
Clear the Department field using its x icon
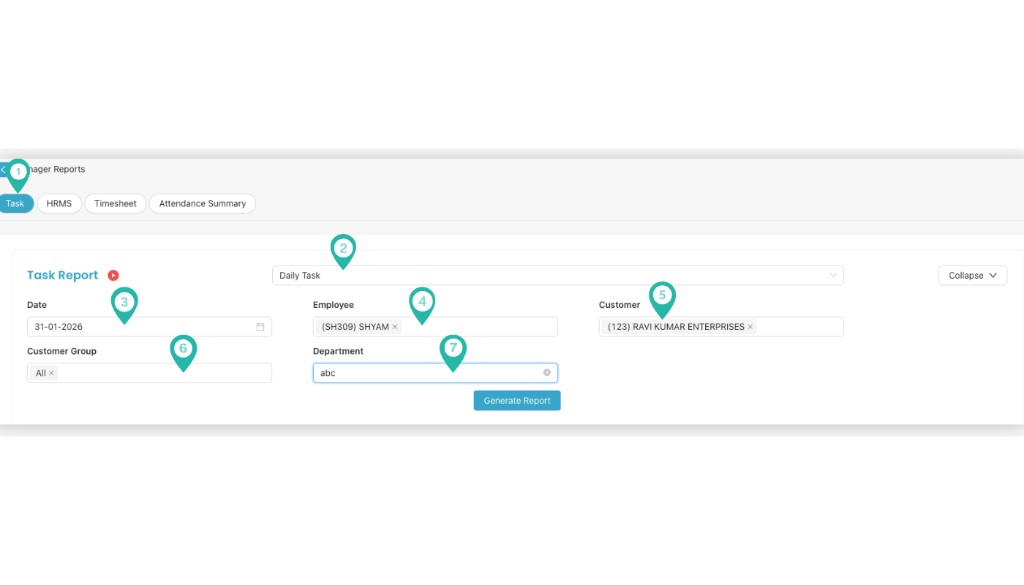pyautogui.click(x=547, y=372)
